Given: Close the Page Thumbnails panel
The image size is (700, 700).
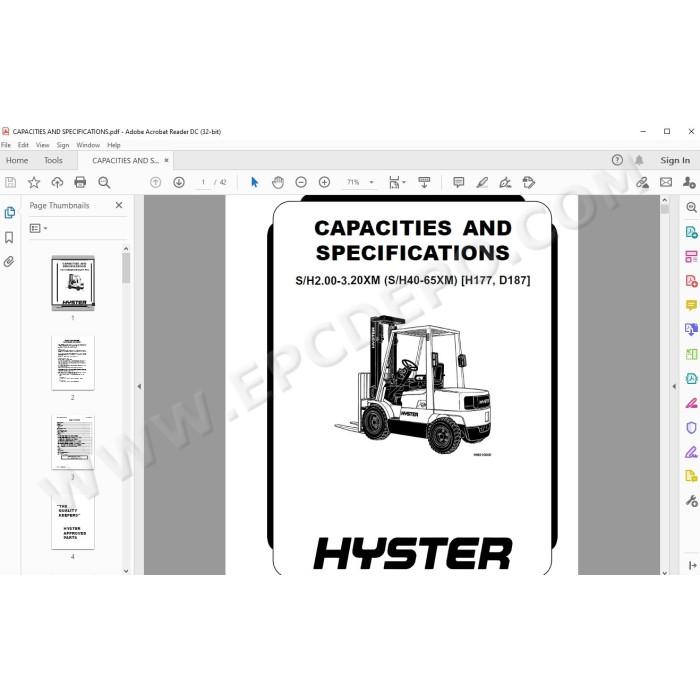Looking at the screenshot, I should tap(119, 205).
